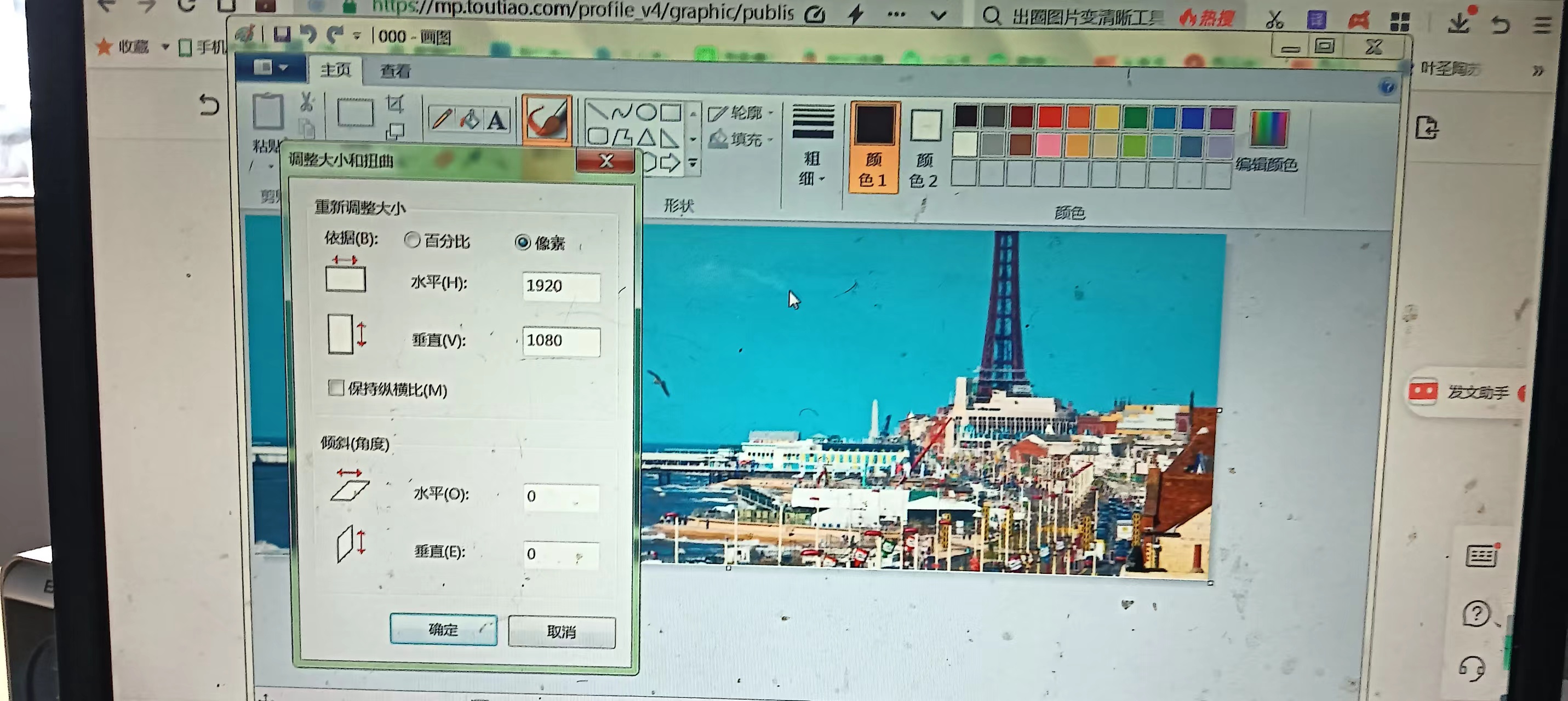The height and width of the screenshot is (701, 1568).
Task: Select the 像素 resize radio button
Action: point(522,243)
